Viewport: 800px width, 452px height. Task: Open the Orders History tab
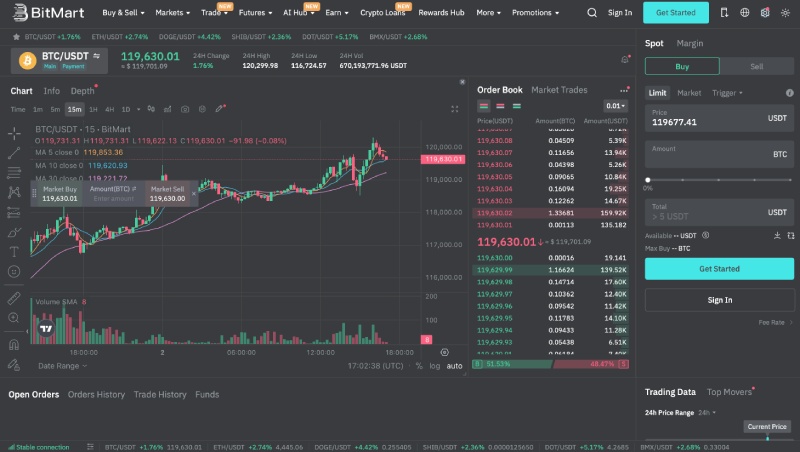[96, 395]
